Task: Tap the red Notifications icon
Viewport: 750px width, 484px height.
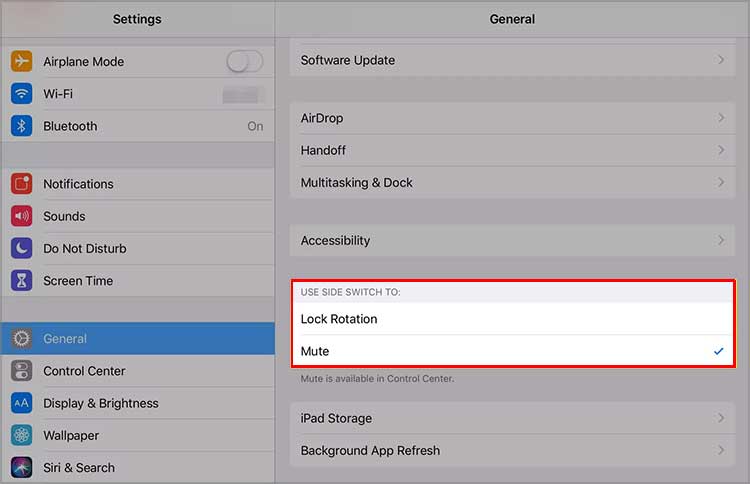Action: click(22, 184)
